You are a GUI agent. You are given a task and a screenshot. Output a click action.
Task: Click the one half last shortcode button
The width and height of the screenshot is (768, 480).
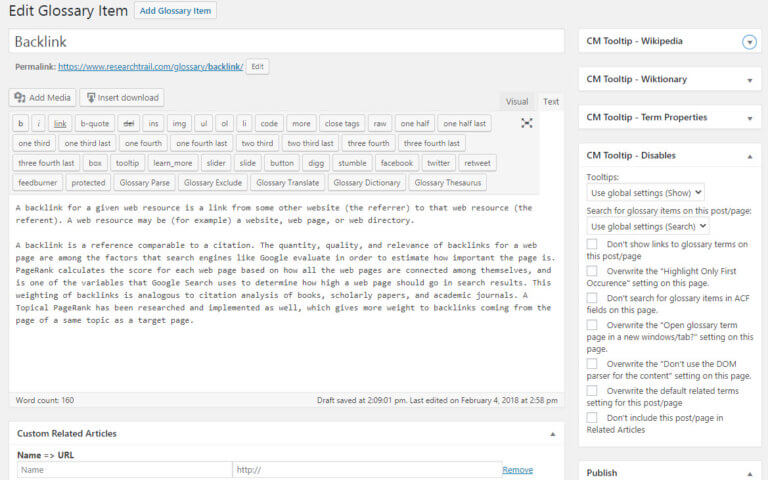pyautogui.click(x=464, y=123)
